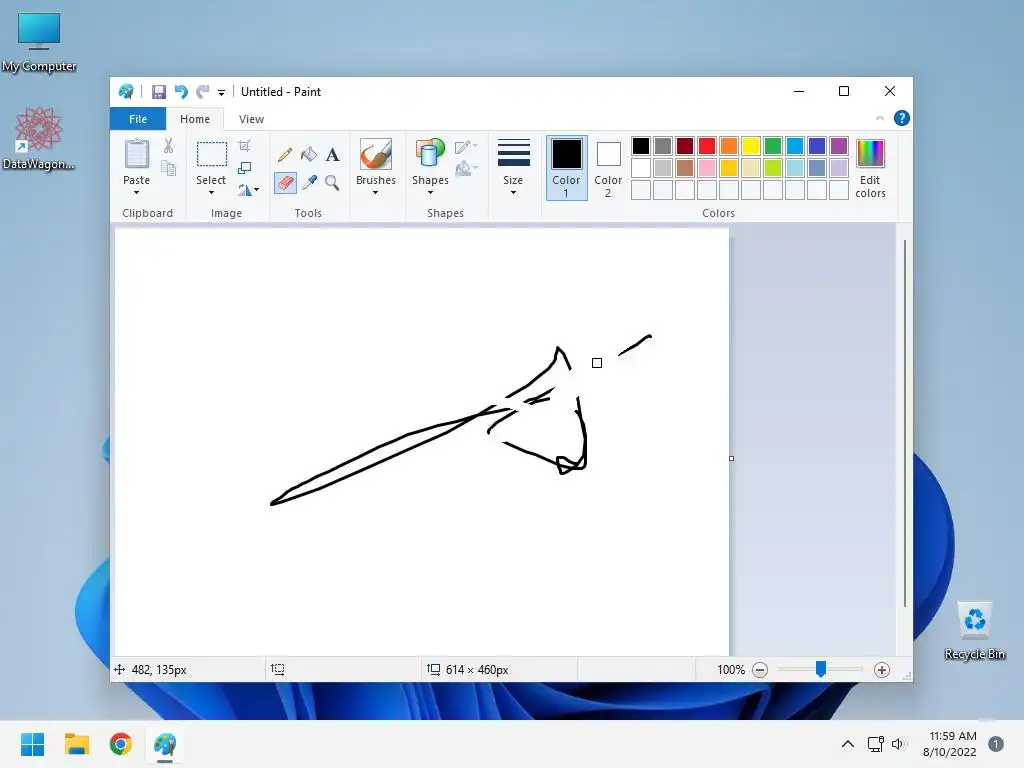Click the Crop icon in Image group

(244, 146)
